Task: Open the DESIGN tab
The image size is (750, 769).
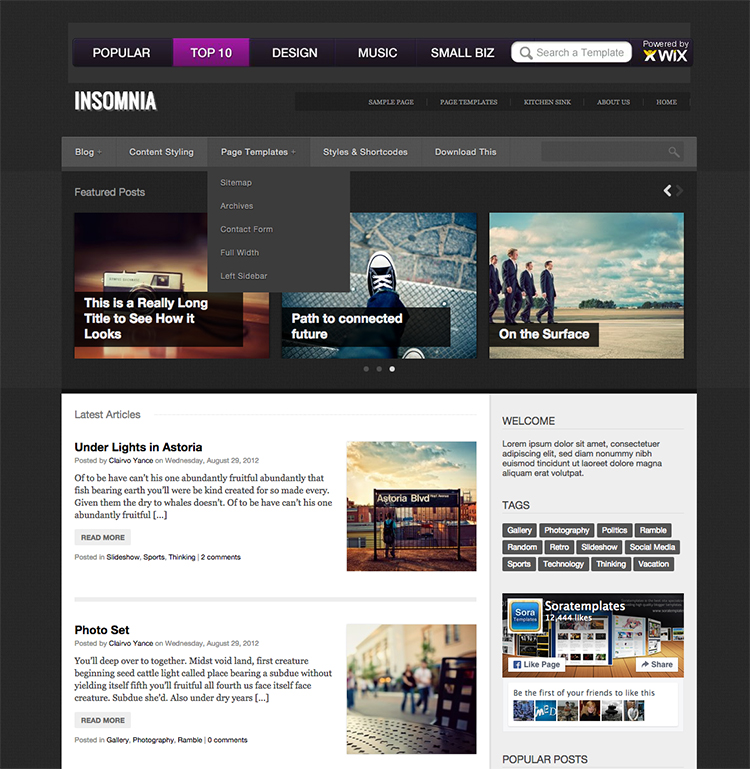Action: point(294,52)
